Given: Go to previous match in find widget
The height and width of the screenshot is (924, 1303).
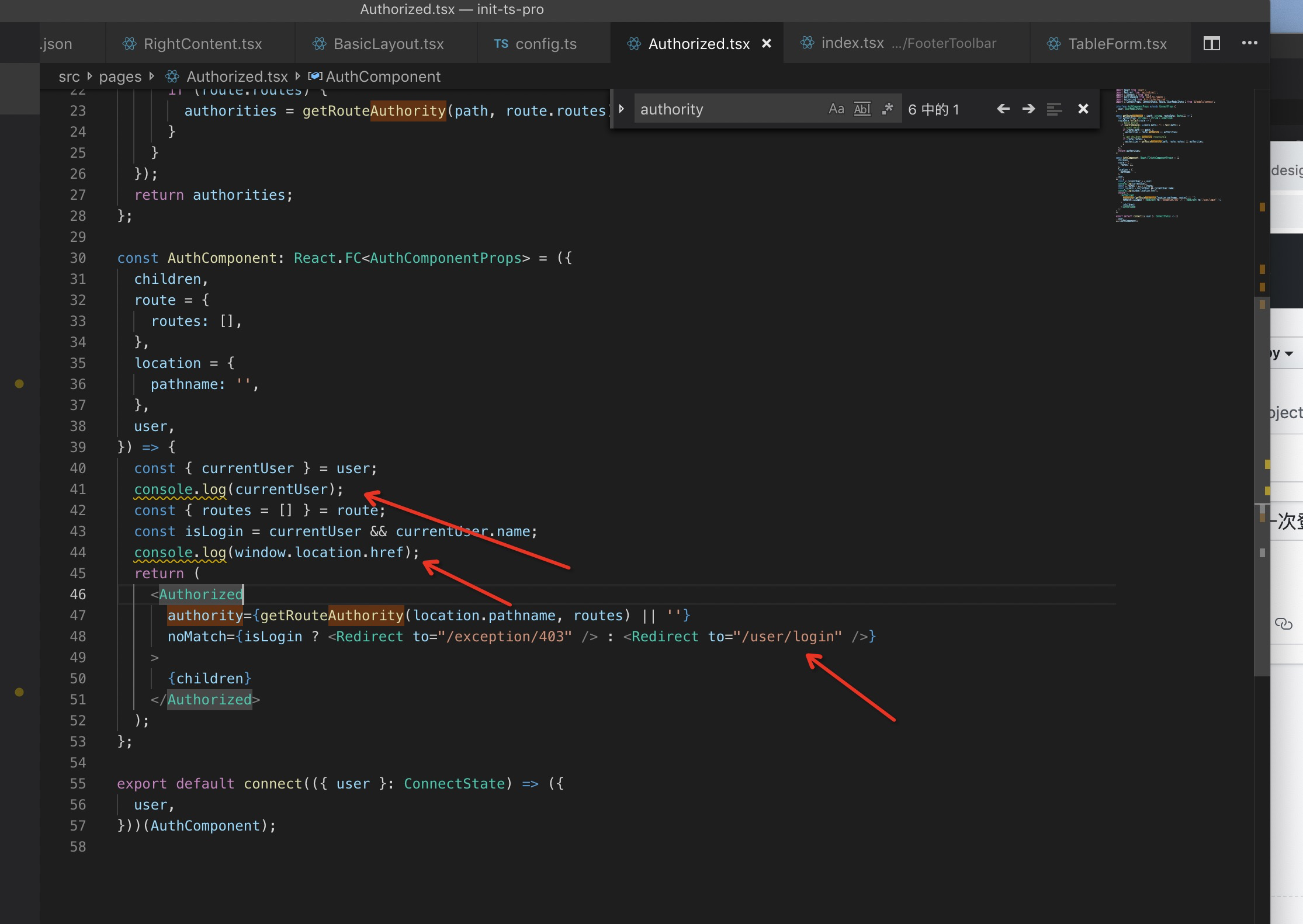Looking at the screenshot, I should [1003, 109].
